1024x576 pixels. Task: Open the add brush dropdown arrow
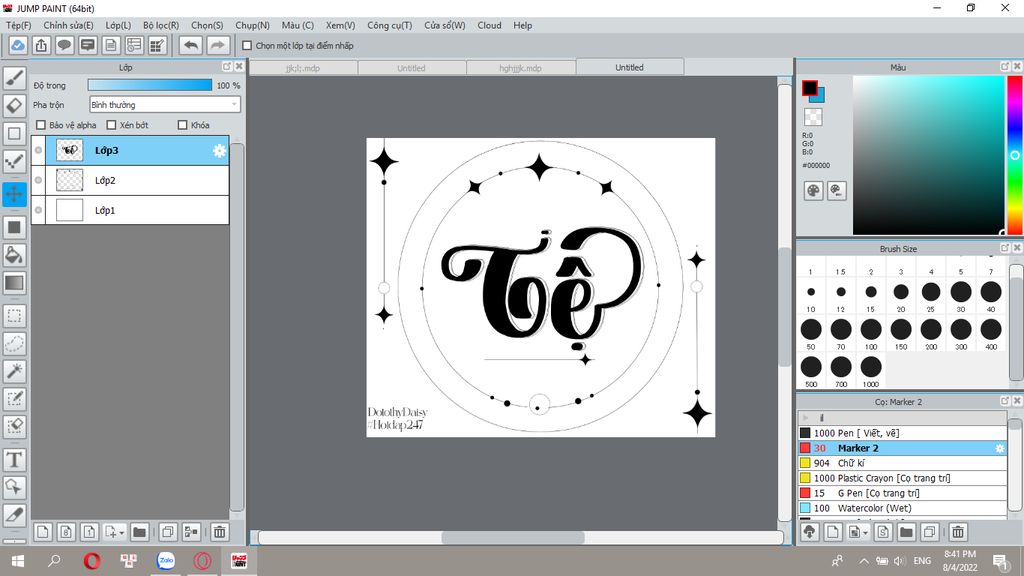pyautogui.click(x=865, y=533)
